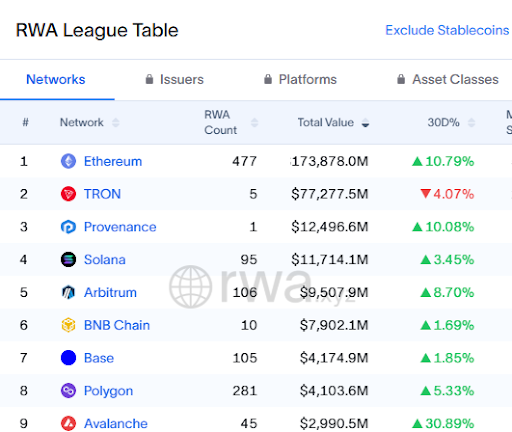The image size is (512, 432).
Task: Open the Solana network link
Action: [105, 260]
